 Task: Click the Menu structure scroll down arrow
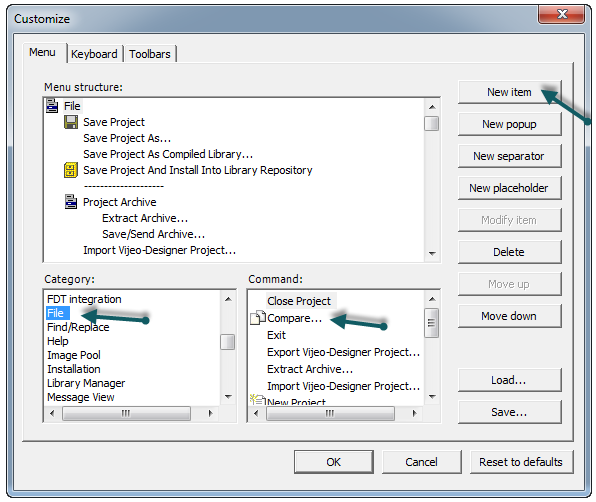432,253
